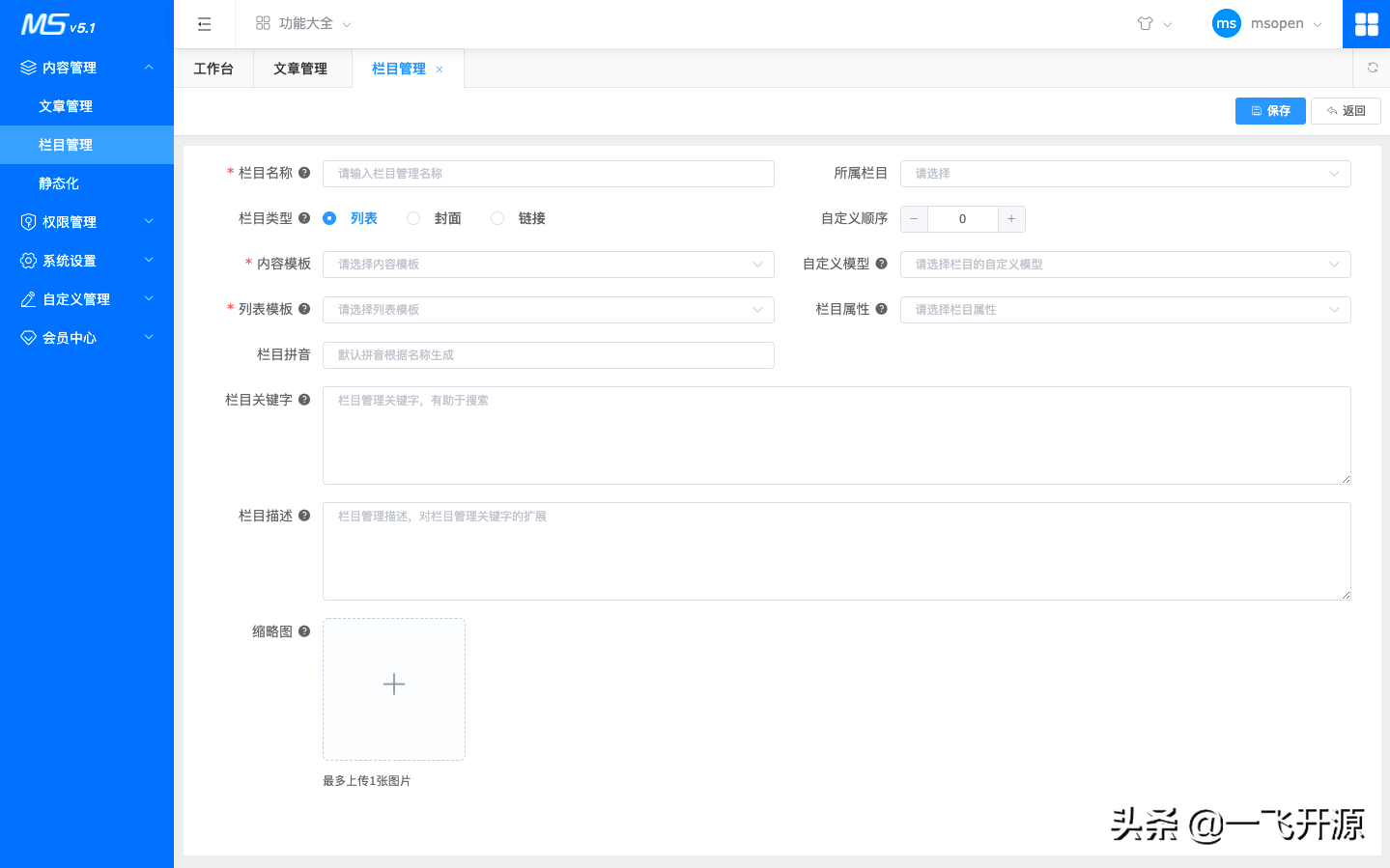This screenshot has height=868, width=1390.
Task: Select the 列表 radio option
Action: [331, 218]
